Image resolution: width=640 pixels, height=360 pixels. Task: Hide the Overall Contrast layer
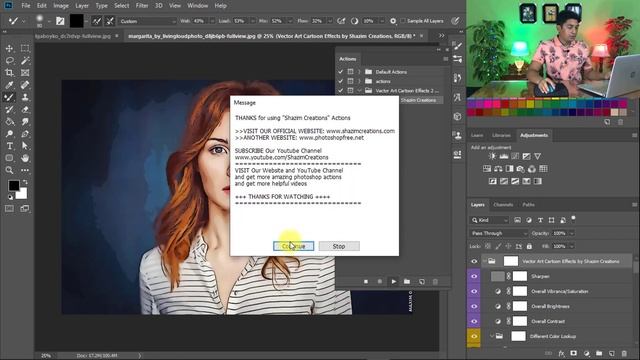click(474, 321)
